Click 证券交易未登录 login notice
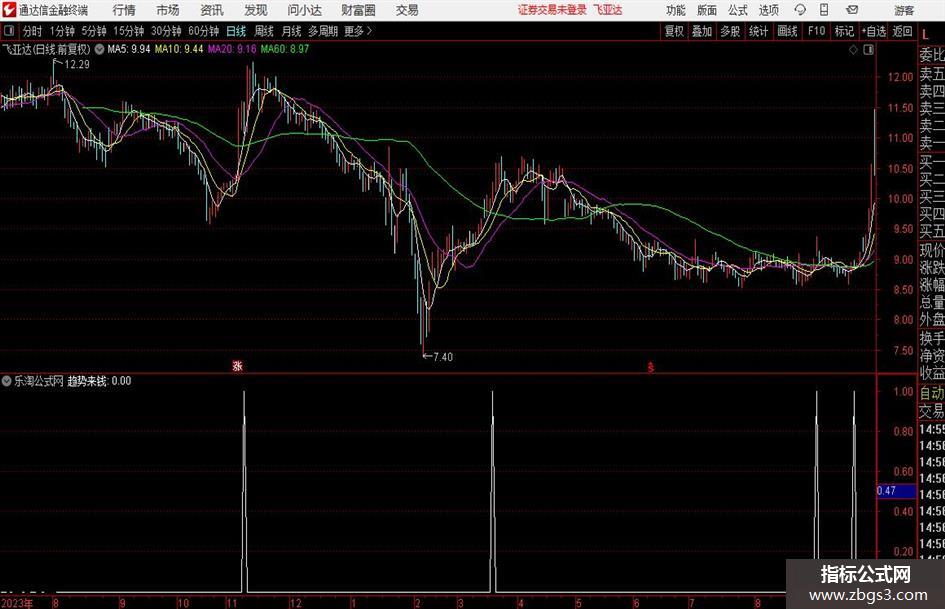Viewport: 945px width, 609px height. pos(552,10)
